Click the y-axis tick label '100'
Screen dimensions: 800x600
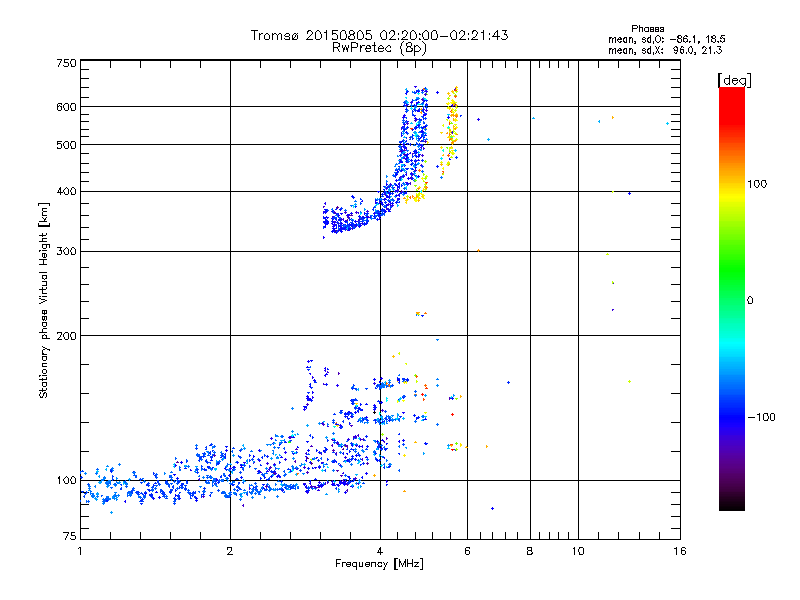[x=66, y=480]
